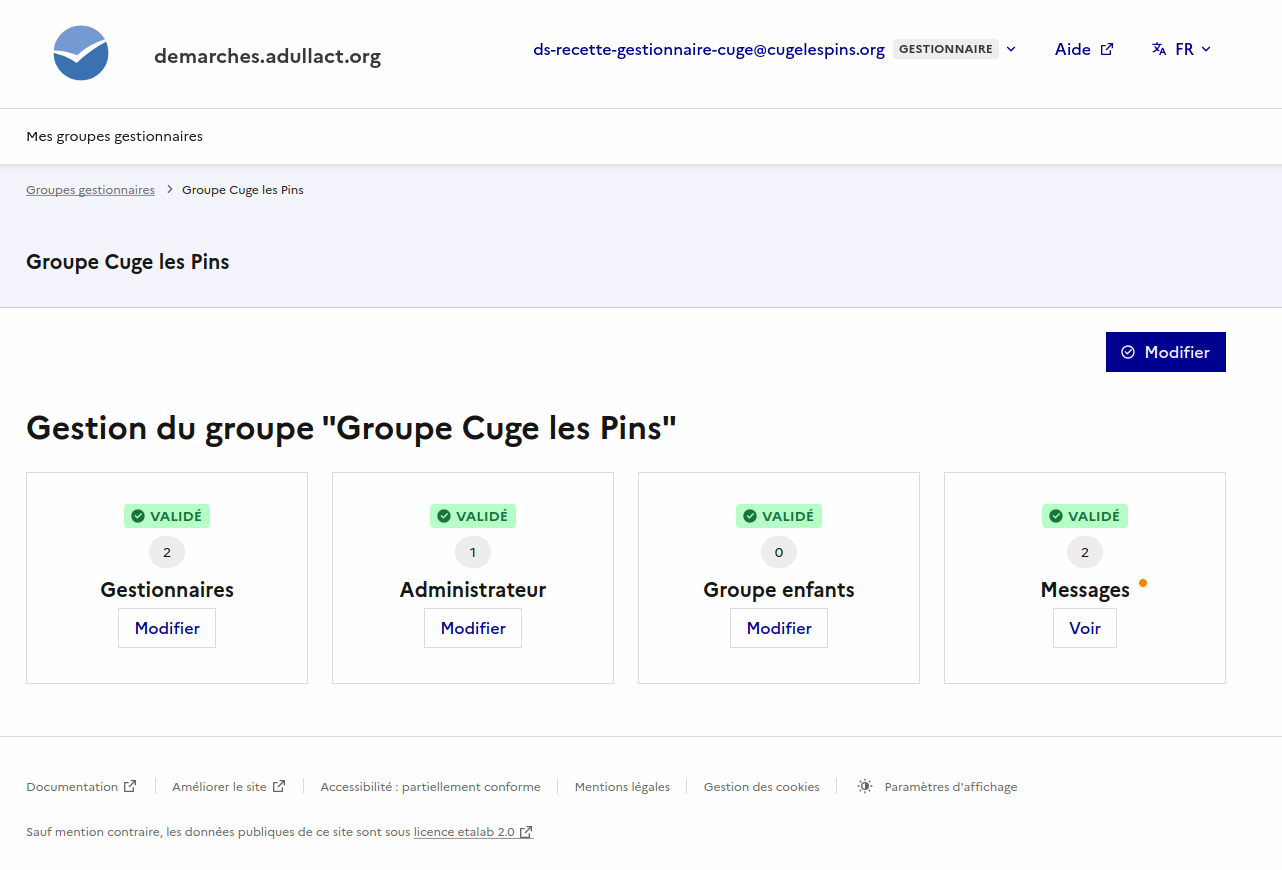Screen dimensions: 1282x870
Task: Click the display theme sun icon
Action: click(865, 786)
